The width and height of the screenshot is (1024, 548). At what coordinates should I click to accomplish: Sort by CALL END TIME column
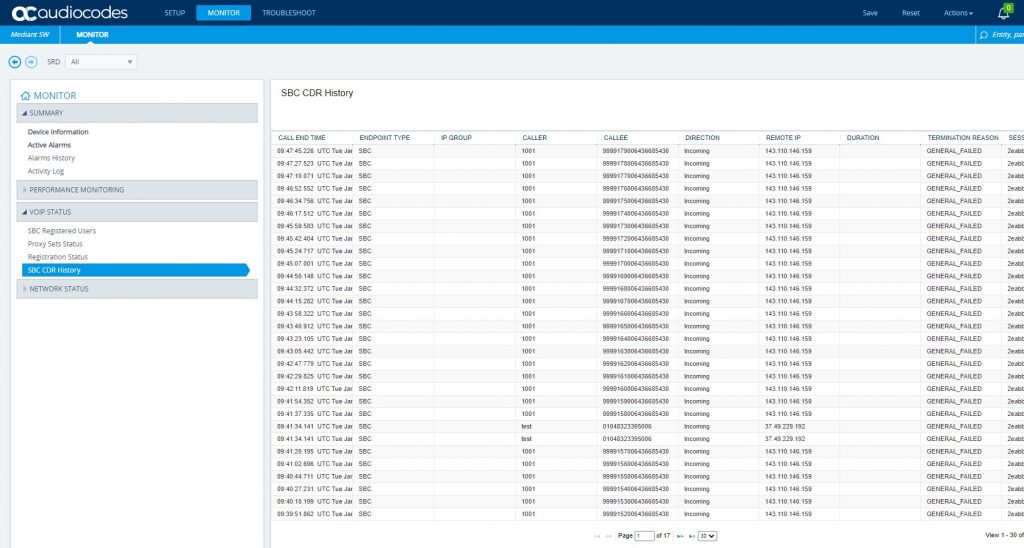[302, 138]
